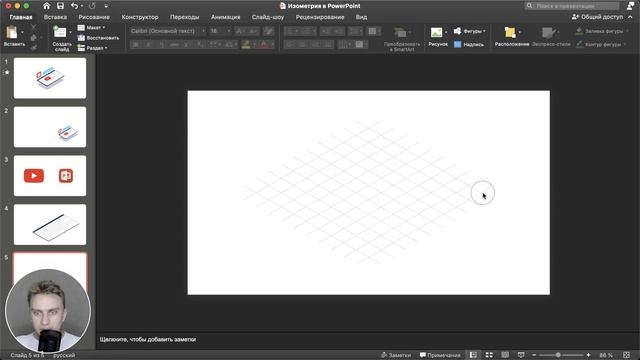The image size is (640, 360).
Task: Click the zoom out minus button
Action: click(534, 355)
